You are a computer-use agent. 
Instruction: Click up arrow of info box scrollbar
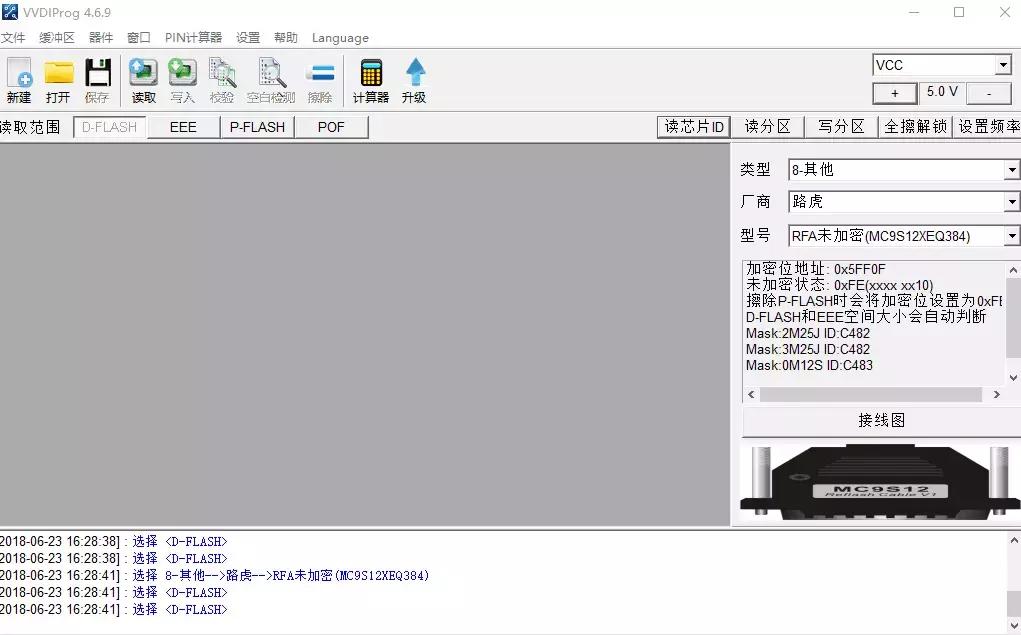tap(1013, 270)
